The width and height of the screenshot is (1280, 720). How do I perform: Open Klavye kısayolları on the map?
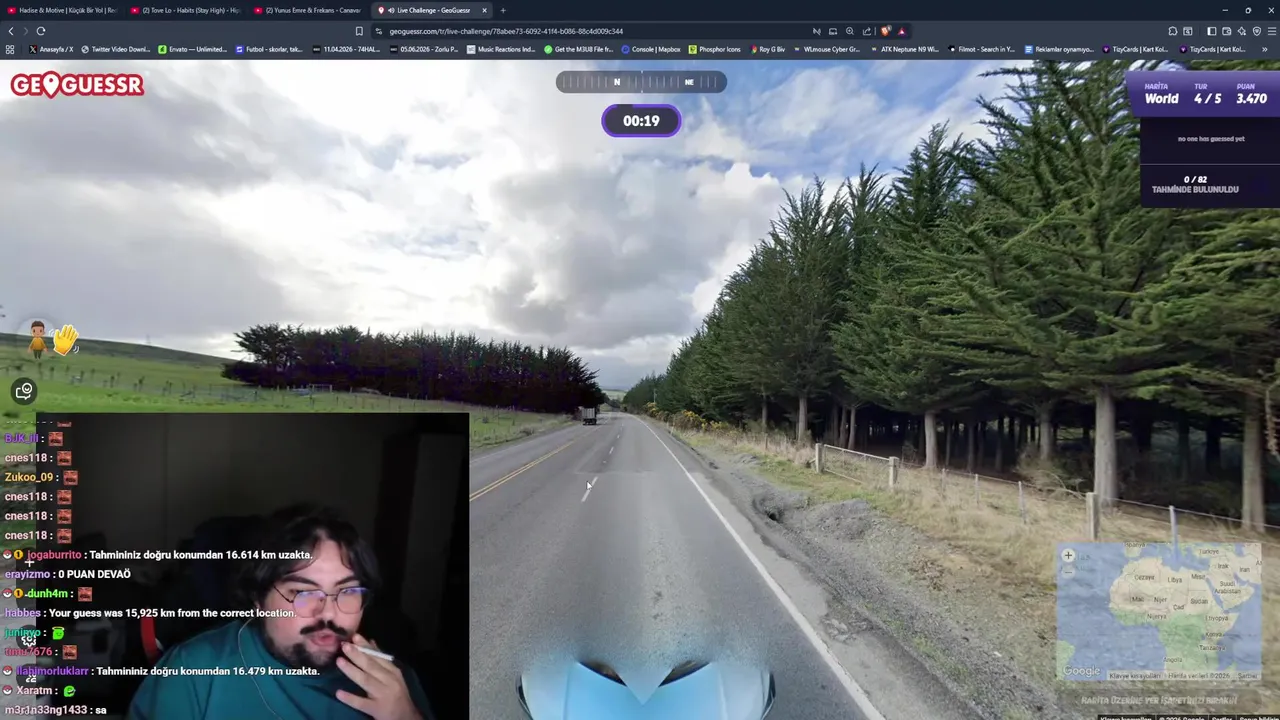(1133, 677)
